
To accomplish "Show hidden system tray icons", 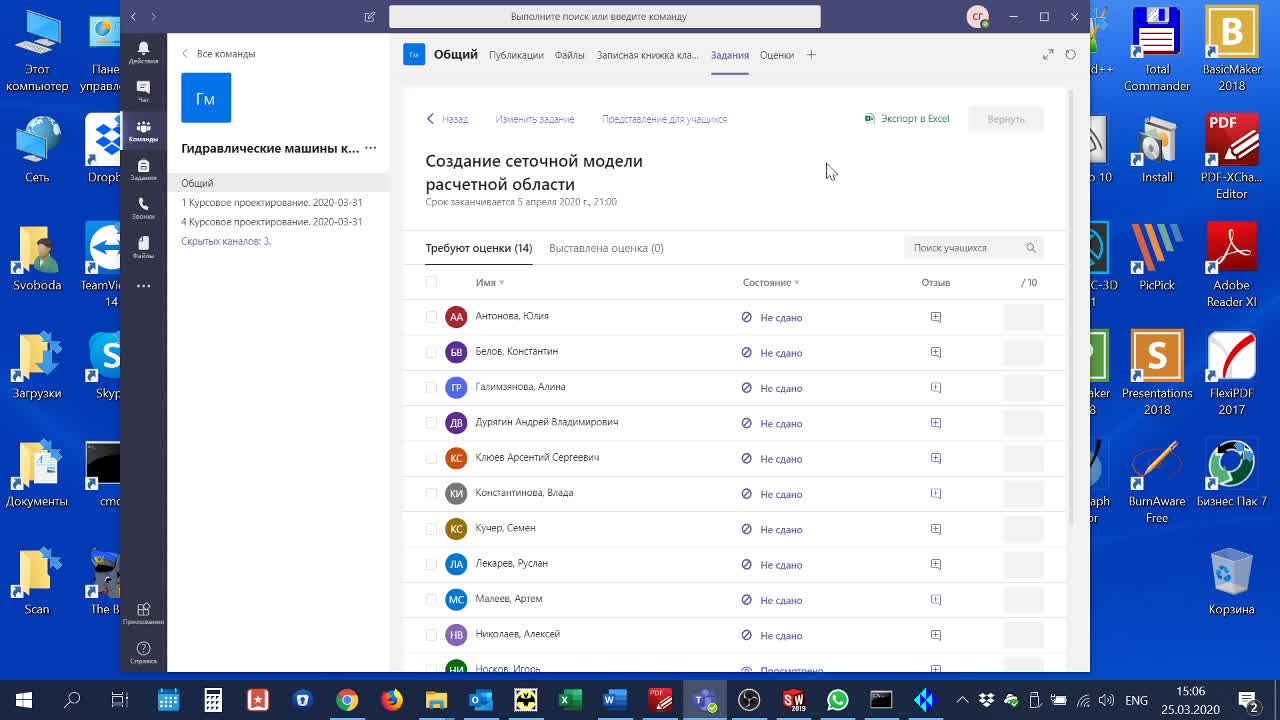I will (962, 700).
